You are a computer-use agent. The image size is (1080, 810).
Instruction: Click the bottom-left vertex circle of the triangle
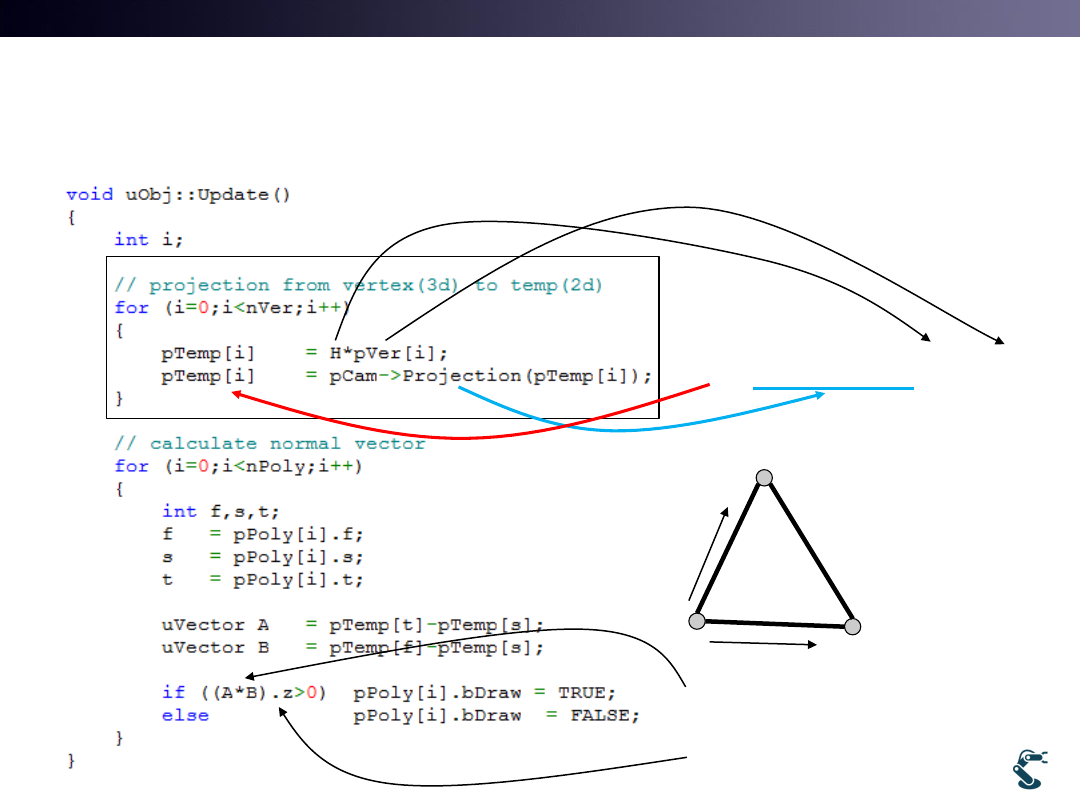point(697,621)
